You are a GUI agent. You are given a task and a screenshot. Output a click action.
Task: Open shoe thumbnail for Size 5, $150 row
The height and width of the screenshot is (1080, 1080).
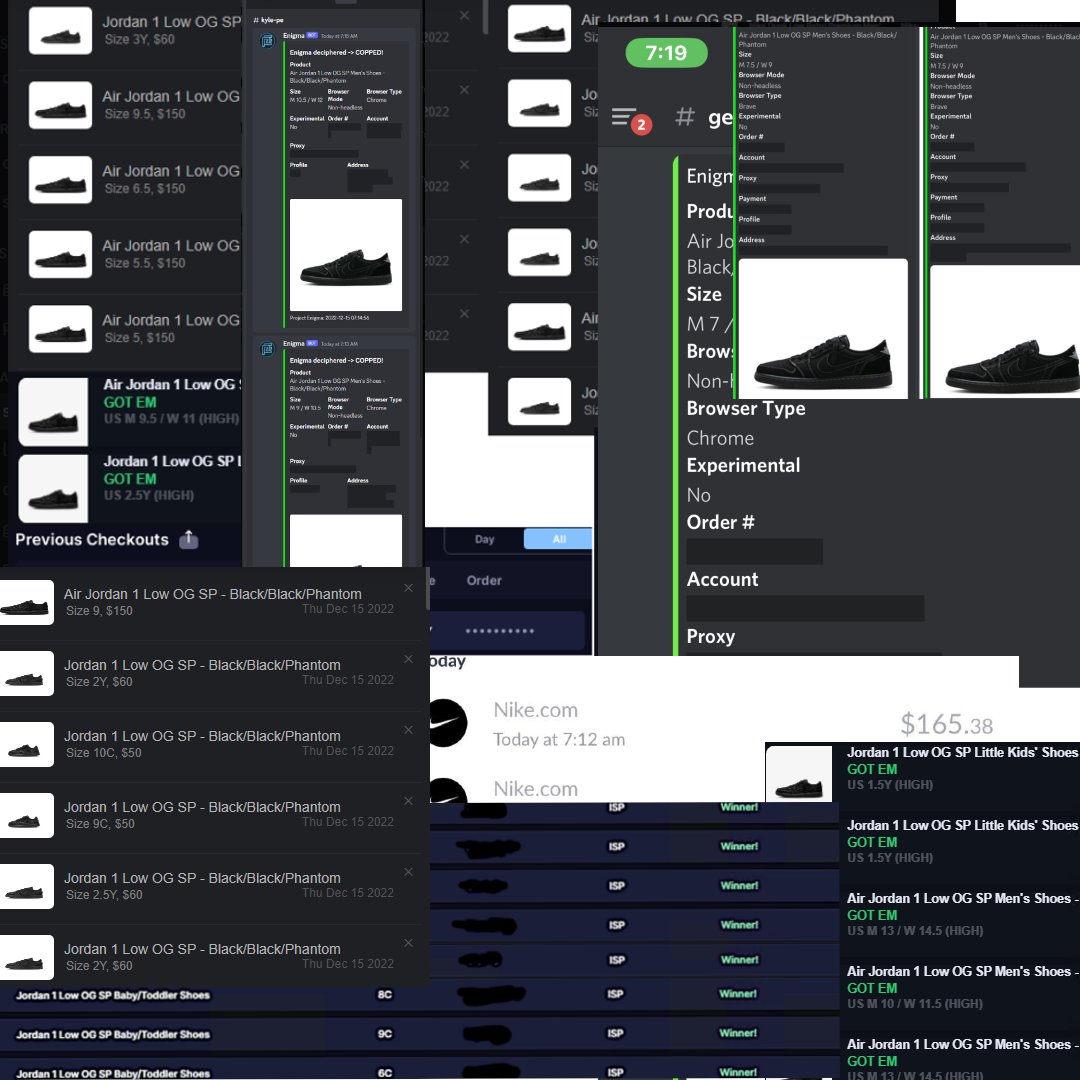(x=61, y=329)
